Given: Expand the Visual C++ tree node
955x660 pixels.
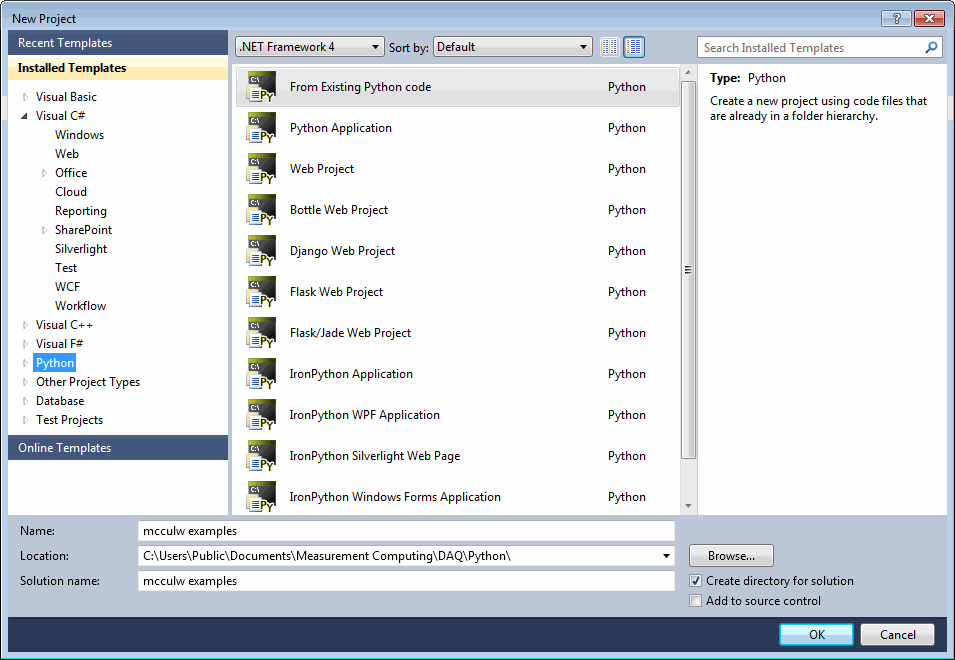Looking at the screenshot, I should coord(25,325).
